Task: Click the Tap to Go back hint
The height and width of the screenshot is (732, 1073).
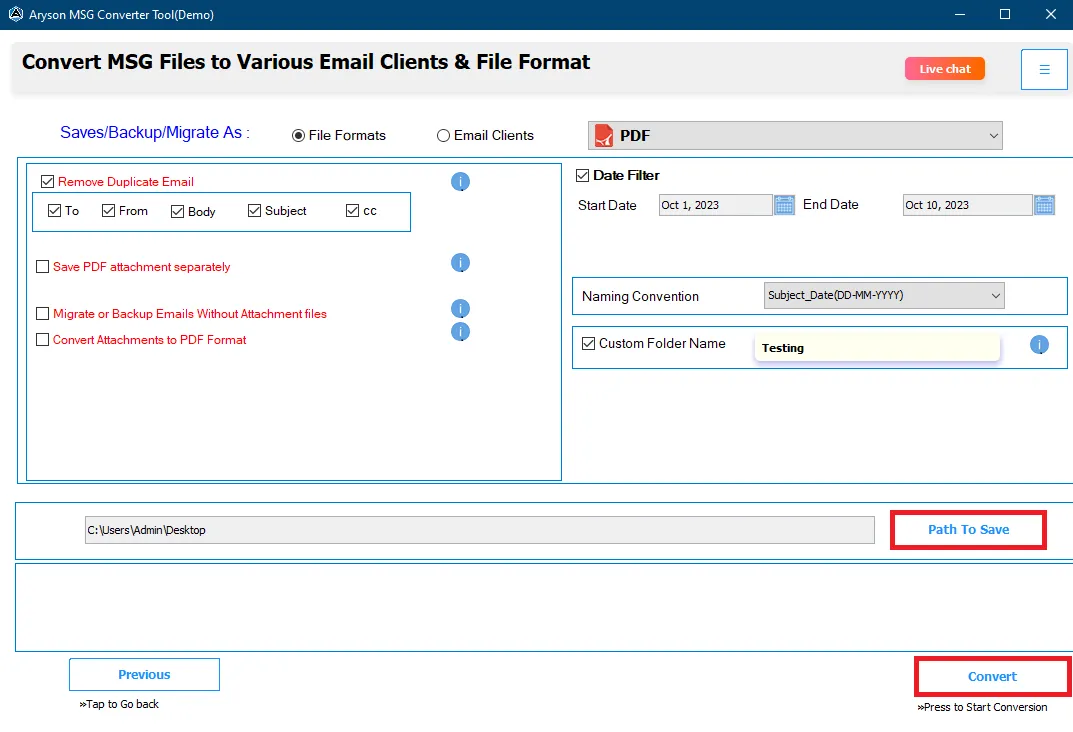Action: coord(119,704)
